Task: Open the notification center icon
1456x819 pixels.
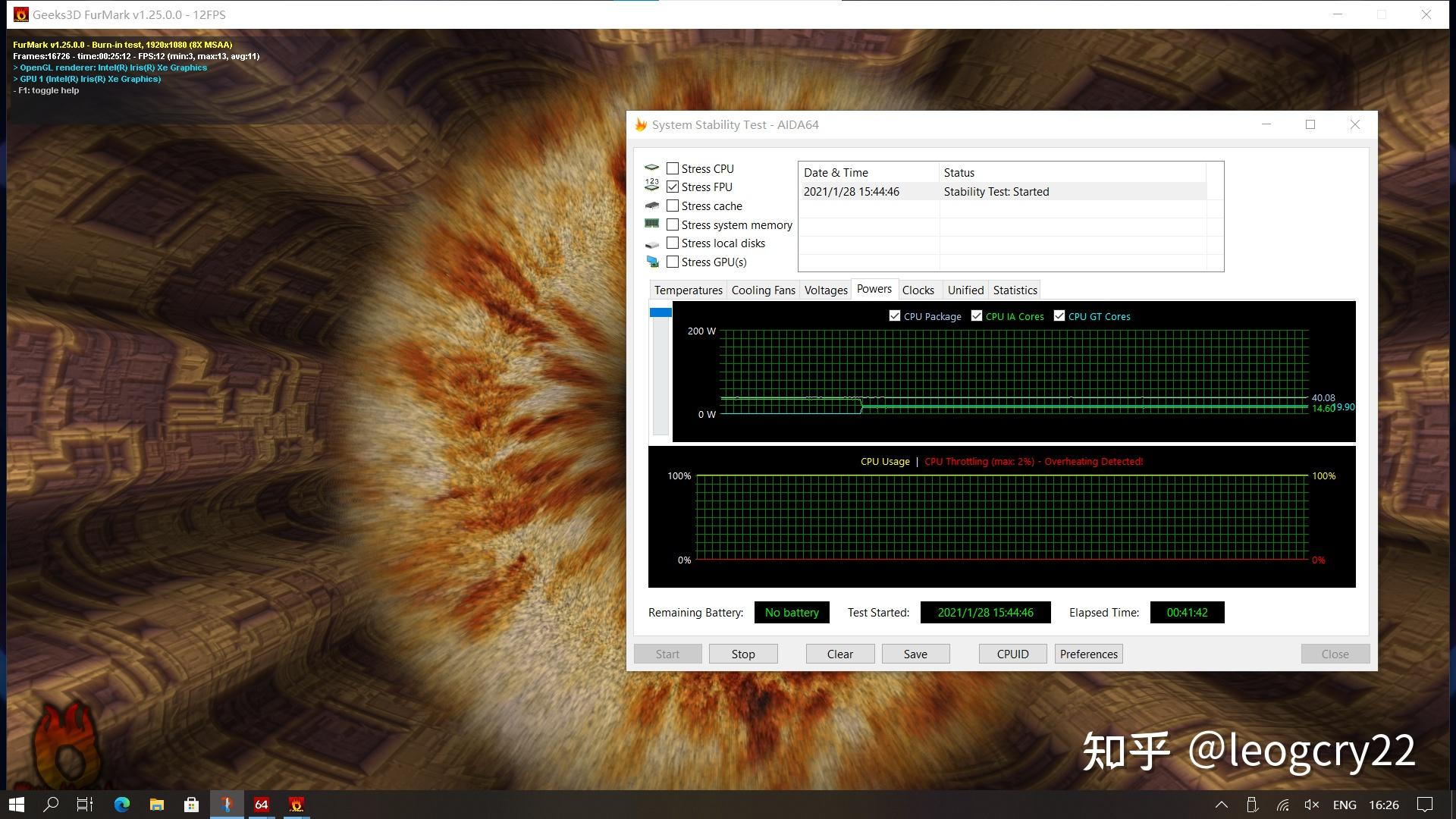Action: (x=1425, y=805)
